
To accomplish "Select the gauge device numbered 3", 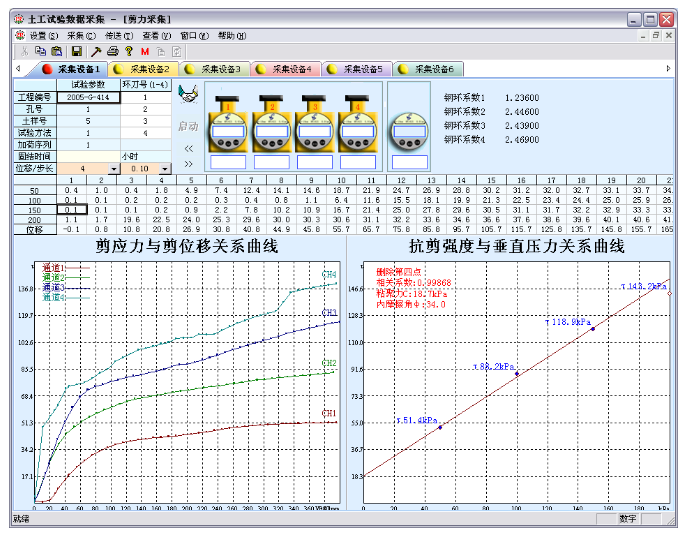I will (314, 125).
